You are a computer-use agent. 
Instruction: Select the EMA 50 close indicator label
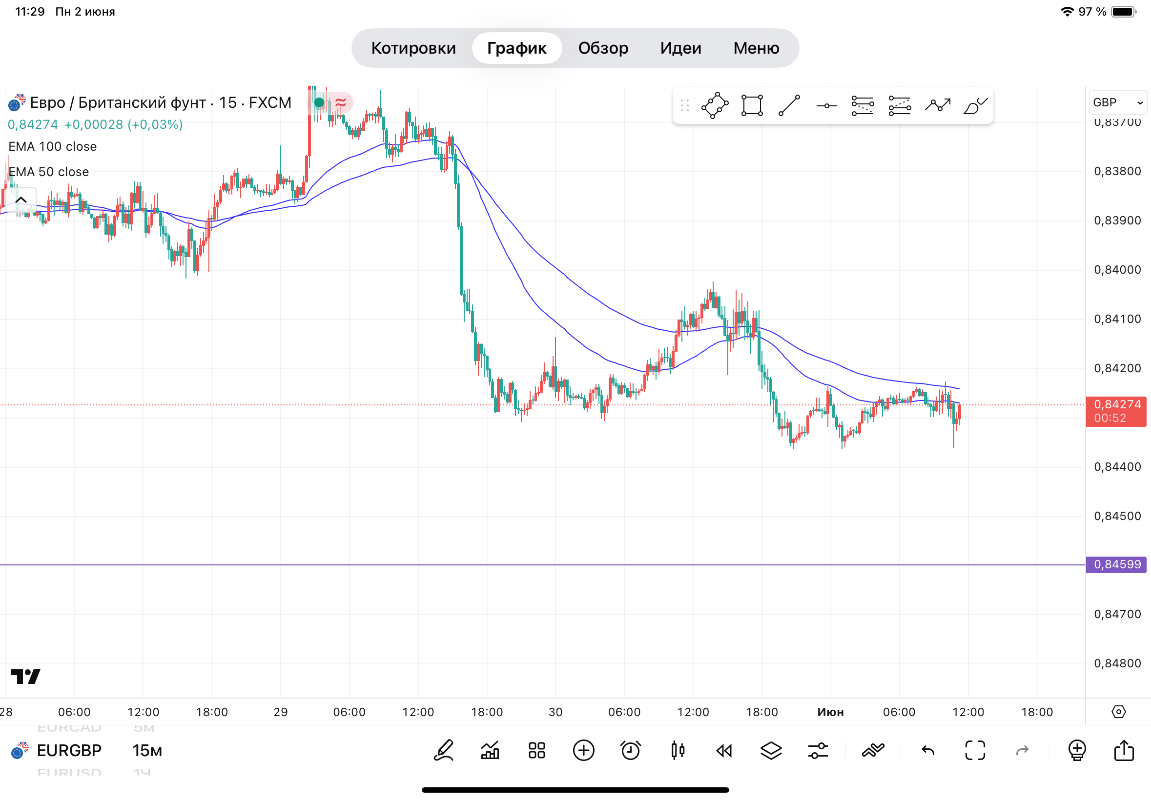coord(48,172)
